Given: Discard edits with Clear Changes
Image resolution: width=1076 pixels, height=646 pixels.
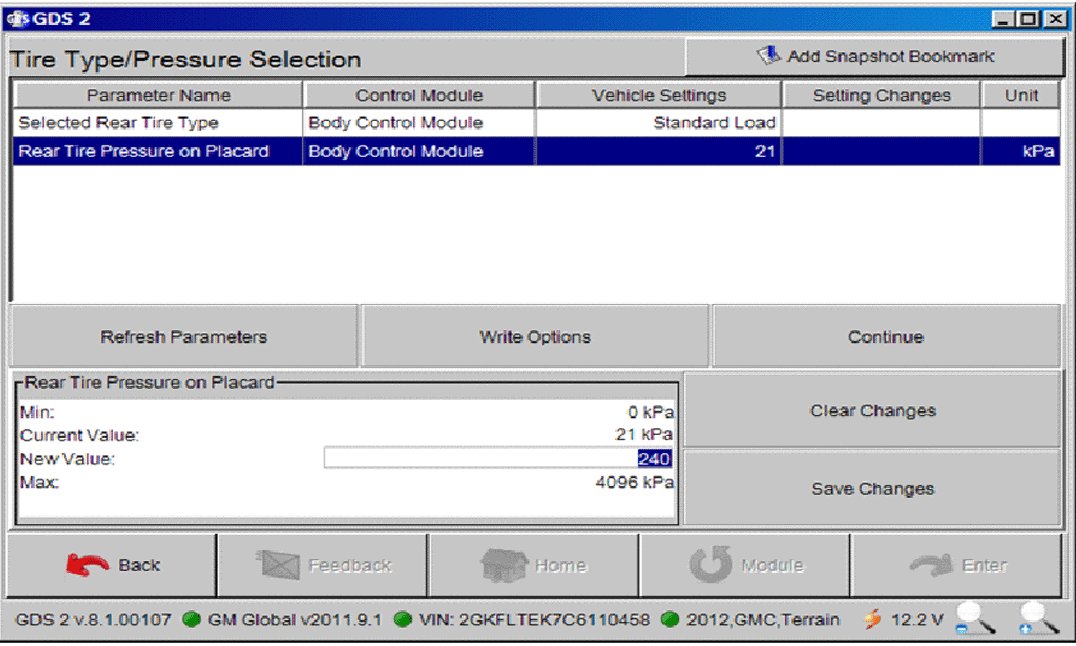Looking at the screenshot, I should tap(872, 411).
